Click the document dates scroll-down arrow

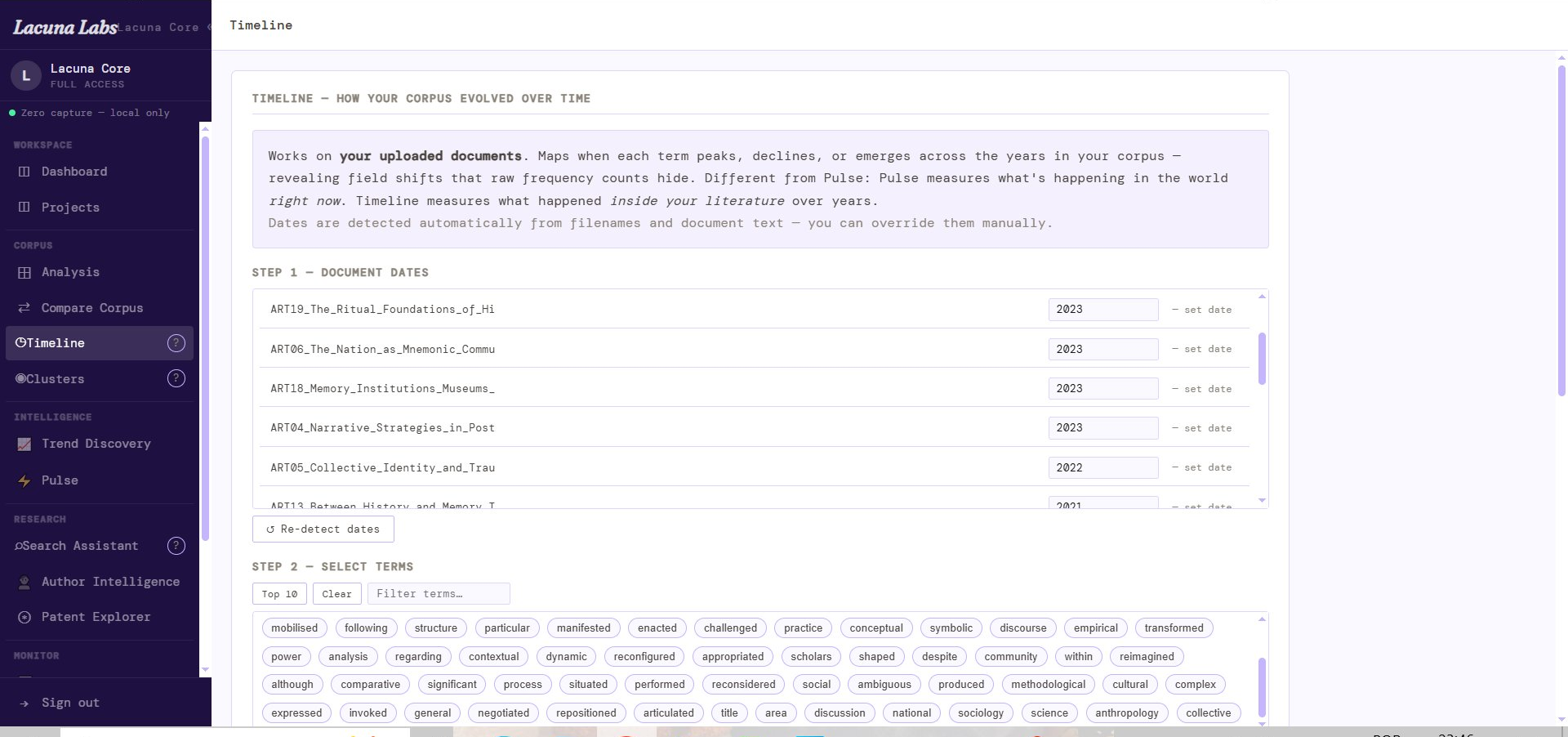click(1262, 501)
